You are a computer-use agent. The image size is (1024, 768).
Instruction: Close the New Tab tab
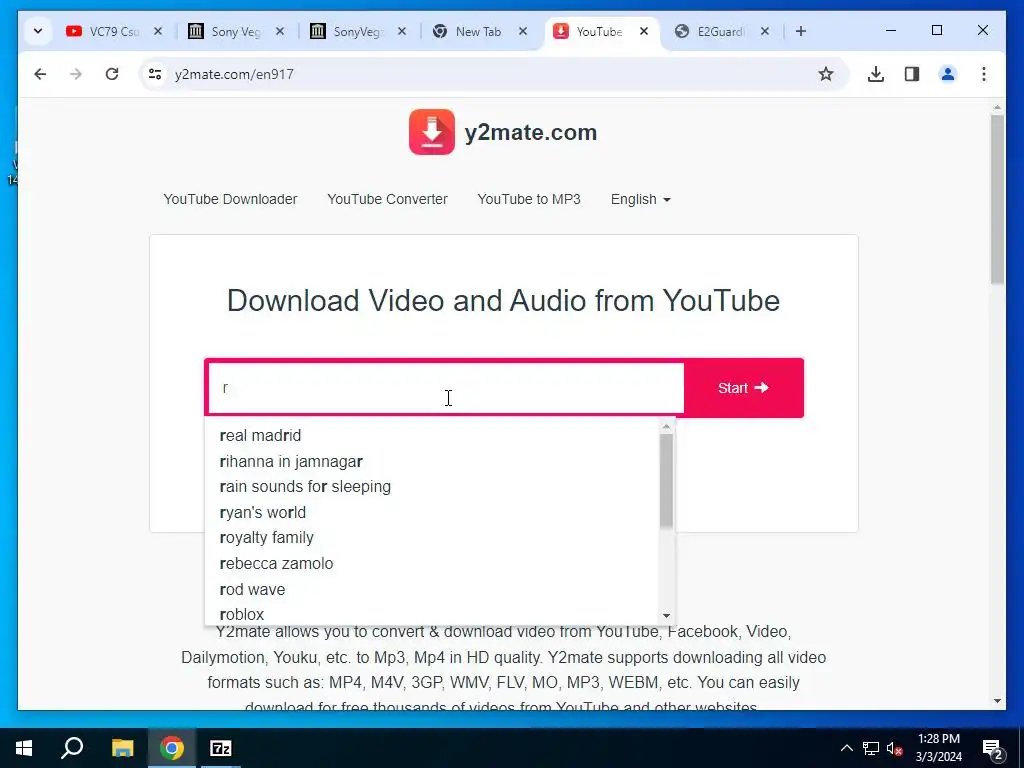[523, 31]
